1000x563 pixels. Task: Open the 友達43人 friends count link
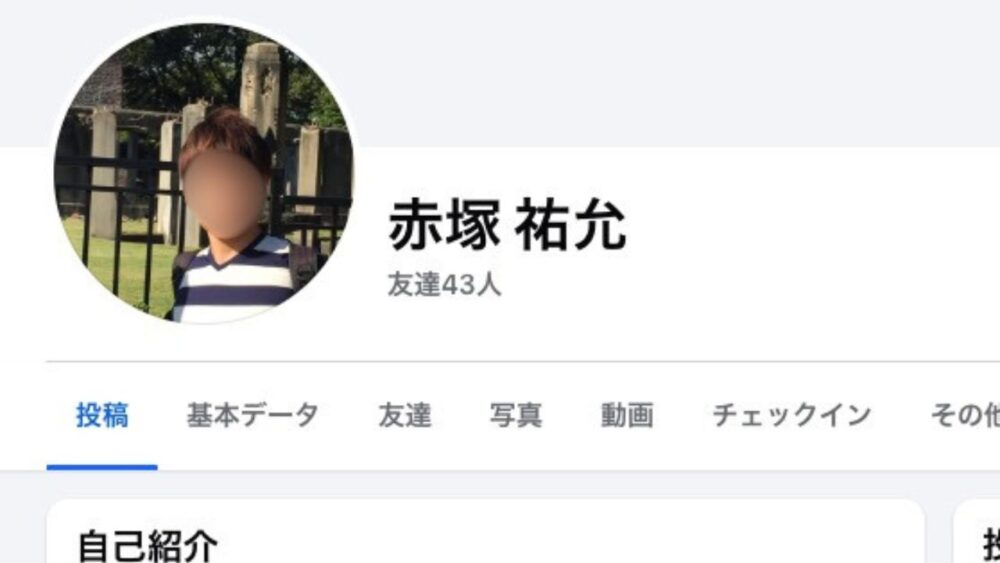coord(445,284)
